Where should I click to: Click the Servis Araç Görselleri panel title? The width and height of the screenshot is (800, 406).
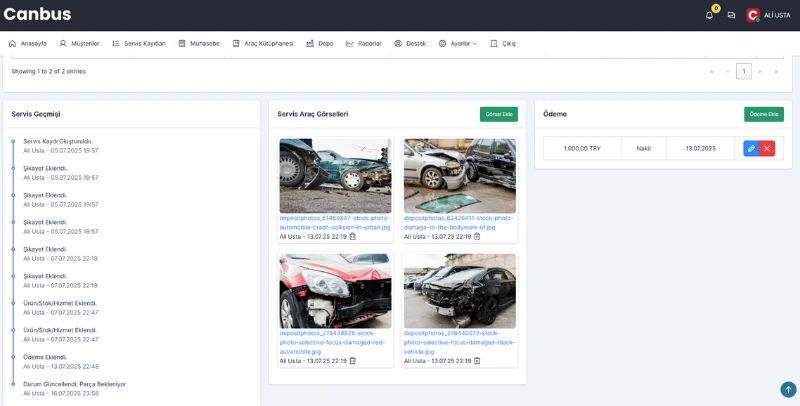pos(313,114)
